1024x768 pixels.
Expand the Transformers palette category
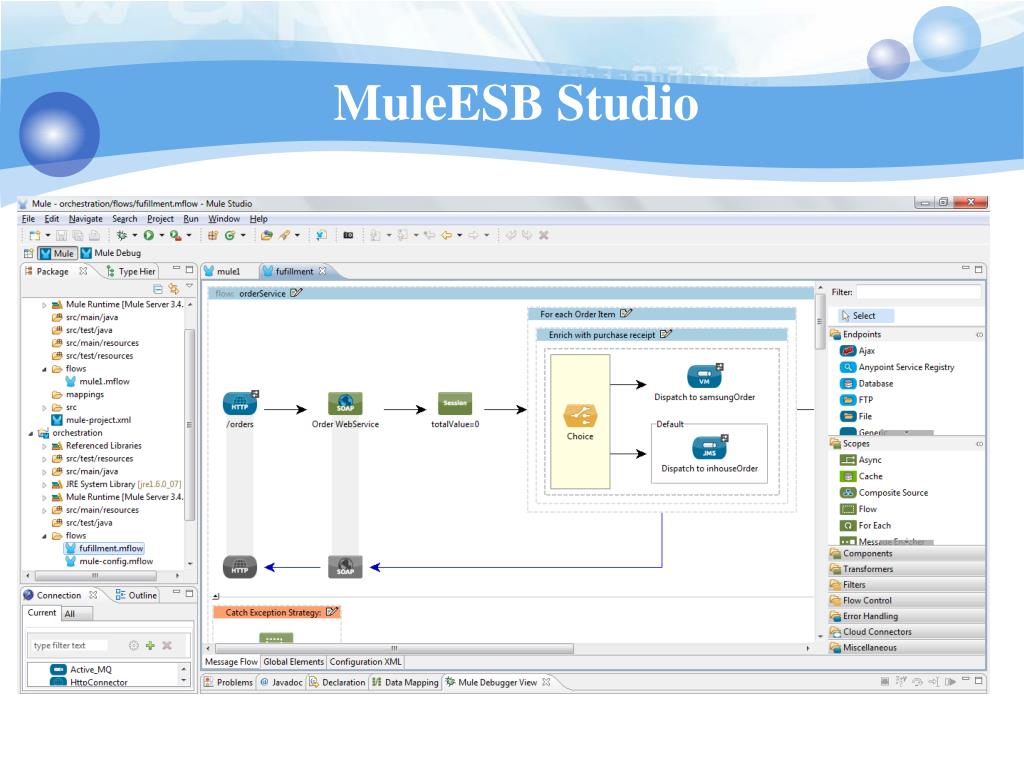point(907,569)
